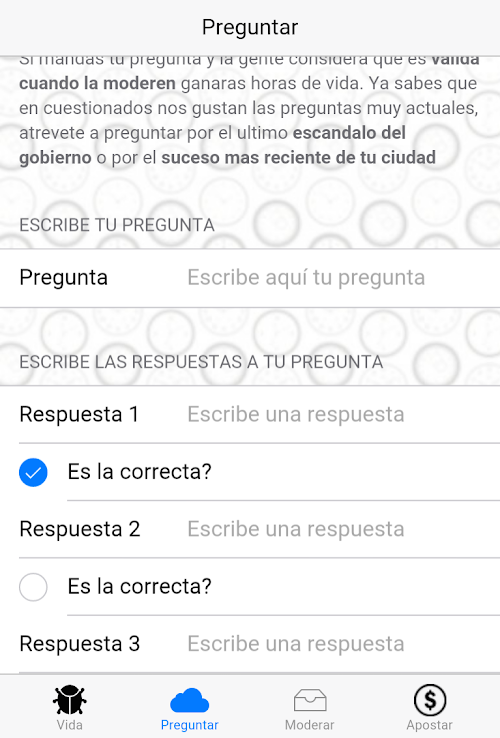Uncheck Respuesta 1 'Es la correcta?' checkmark
The height and width of the screenshot is (738, 500).
33,472
